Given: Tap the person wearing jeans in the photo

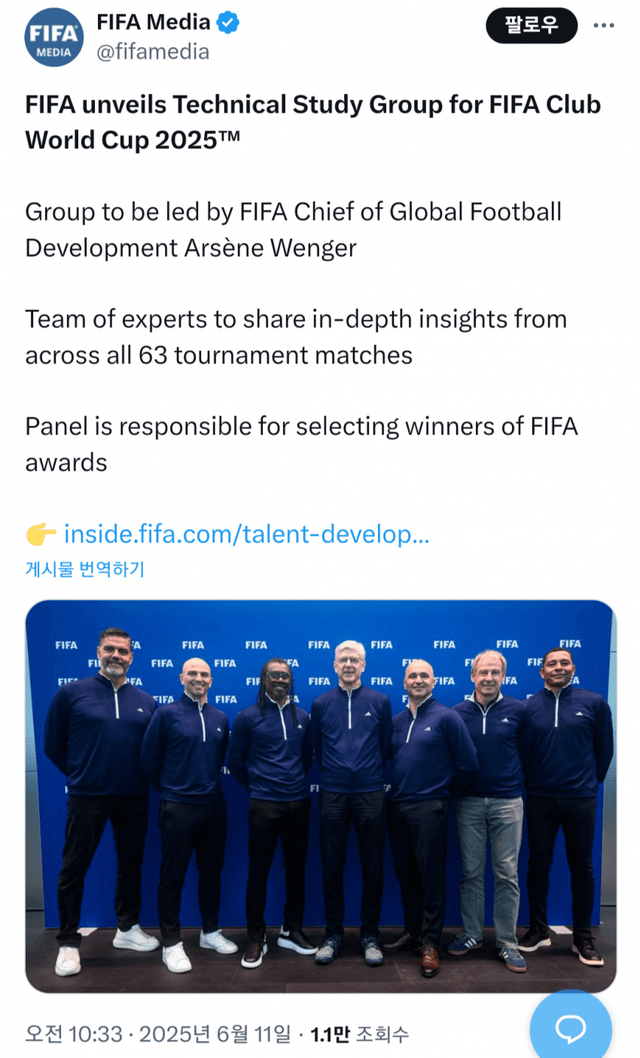Looking at the screenshot, I should click(490, 800).
